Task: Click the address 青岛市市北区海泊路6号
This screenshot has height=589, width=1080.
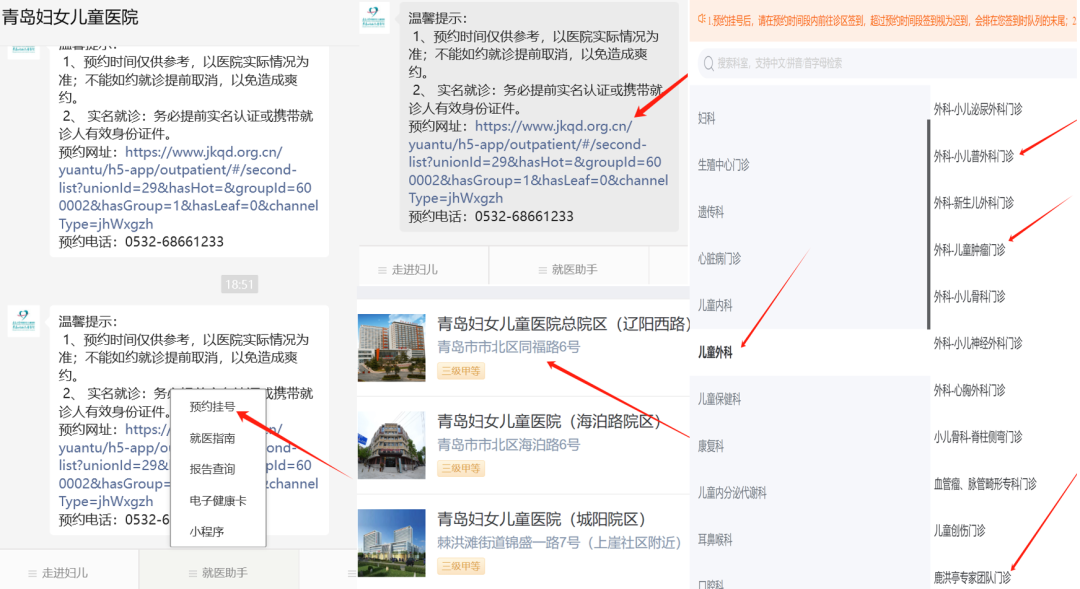Action: coord(508,445)
